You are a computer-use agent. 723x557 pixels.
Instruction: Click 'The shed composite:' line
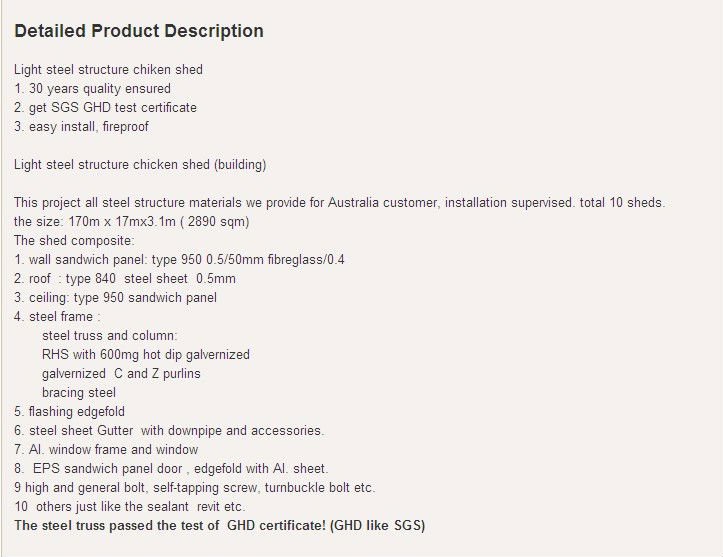(74, 241)
